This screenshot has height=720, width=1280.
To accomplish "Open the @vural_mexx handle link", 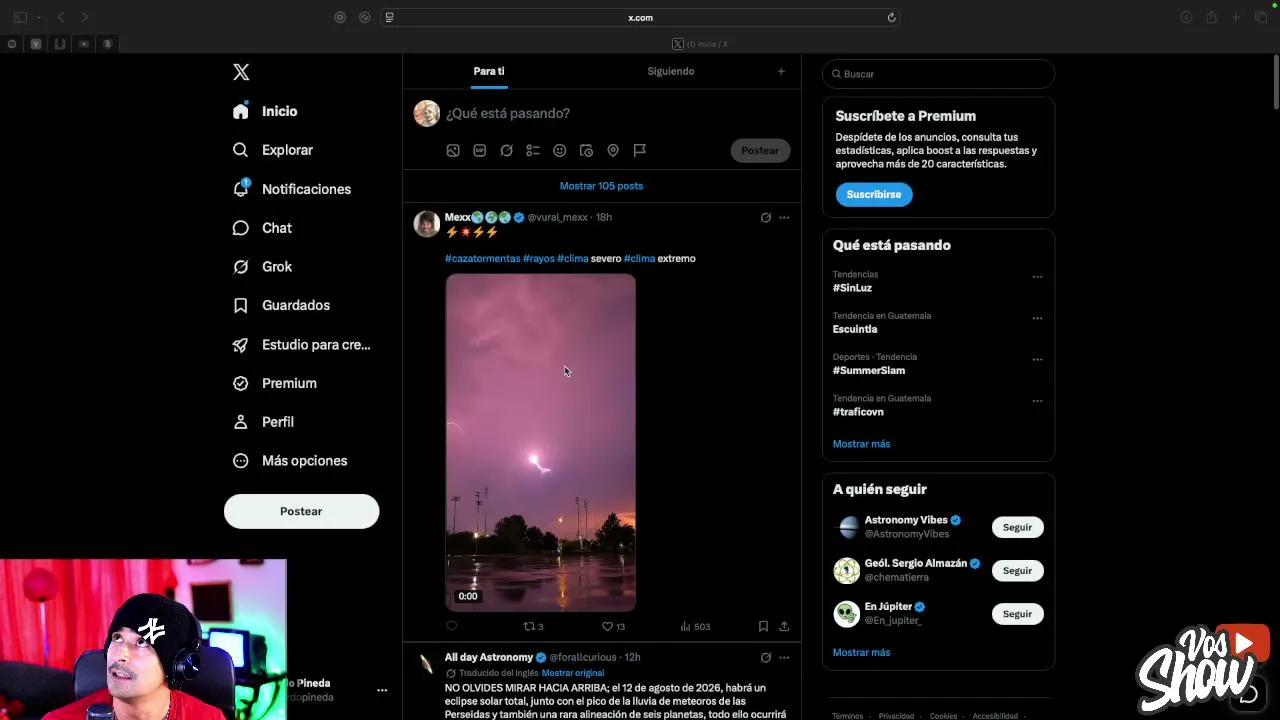I will (x=558, y=217).
